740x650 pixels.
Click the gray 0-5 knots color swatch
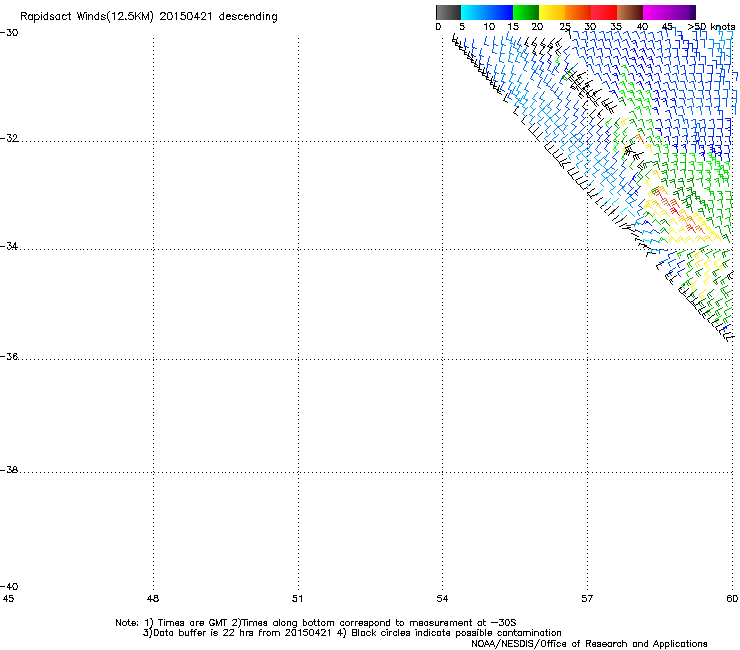click(x=448, y=12)
